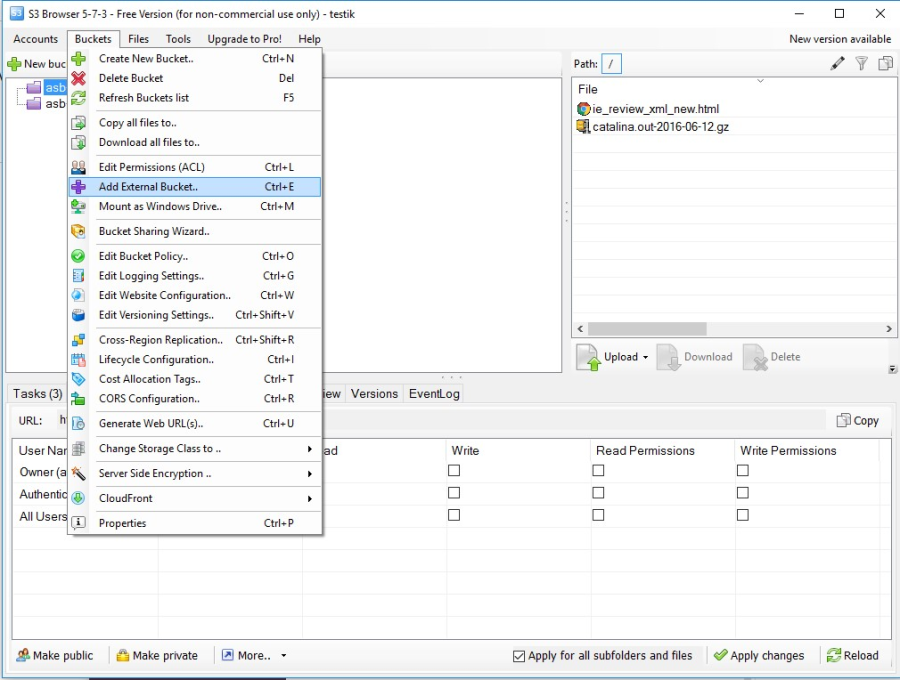
Task: Expand Server Side Encryption submenu arrow
Action: 309,473
